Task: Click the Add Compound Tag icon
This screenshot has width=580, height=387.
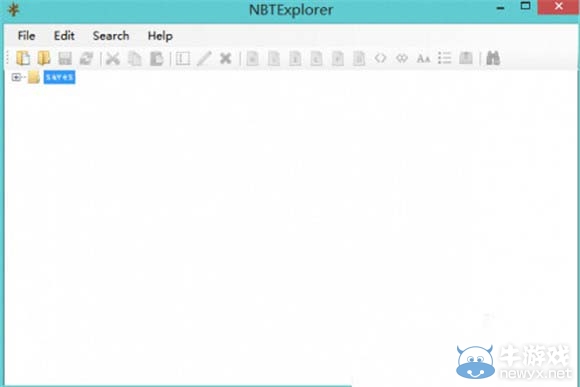Action: pyautogui.click(x=466, y=58)
